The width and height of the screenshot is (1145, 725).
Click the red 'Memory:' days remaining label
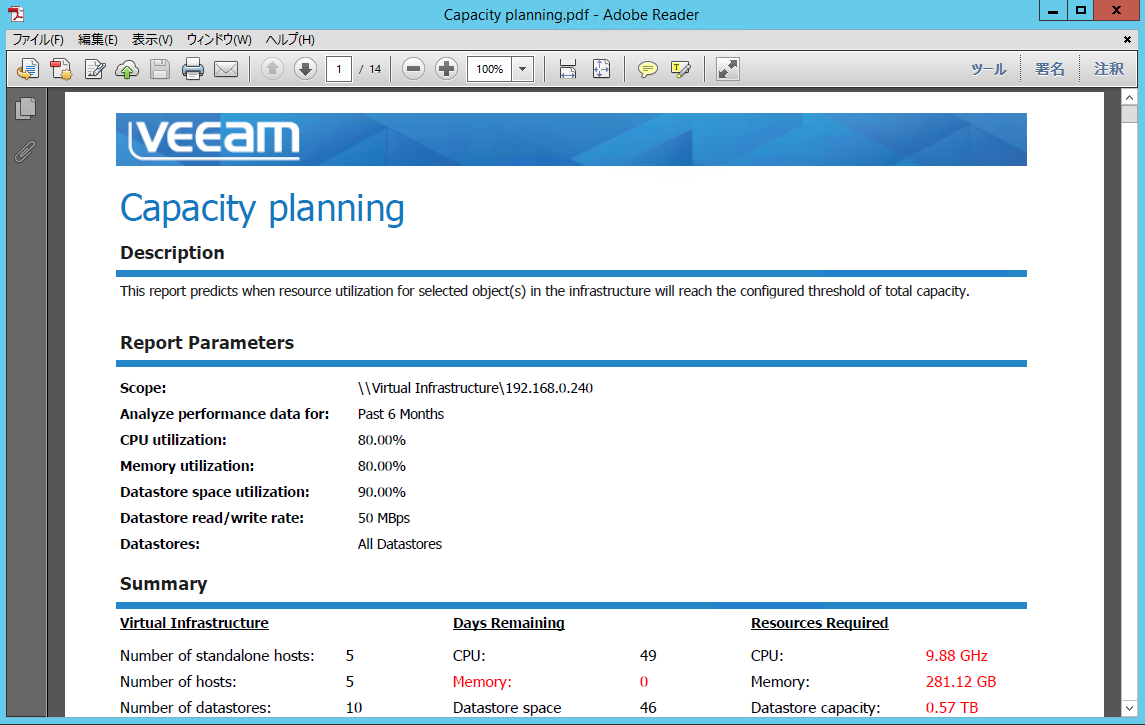(482, 682)
